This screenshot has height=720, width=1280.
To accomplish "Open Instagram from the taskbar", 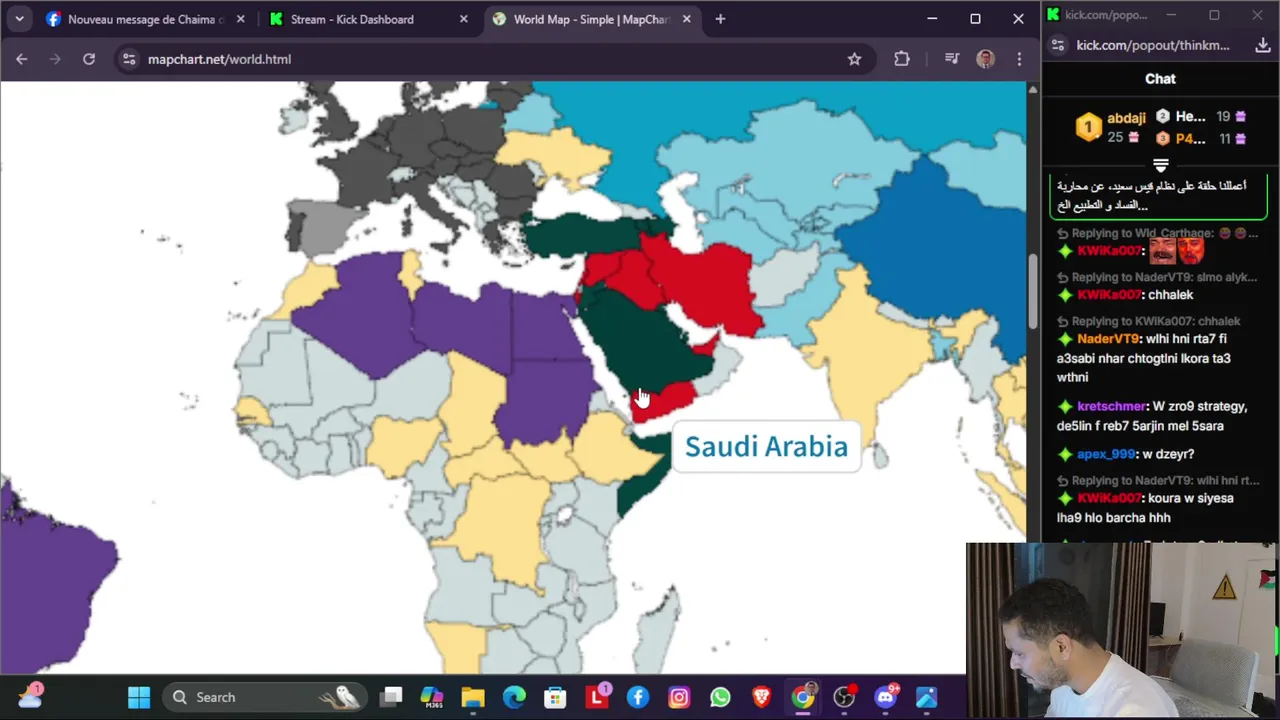I will (x=679, y=697).
